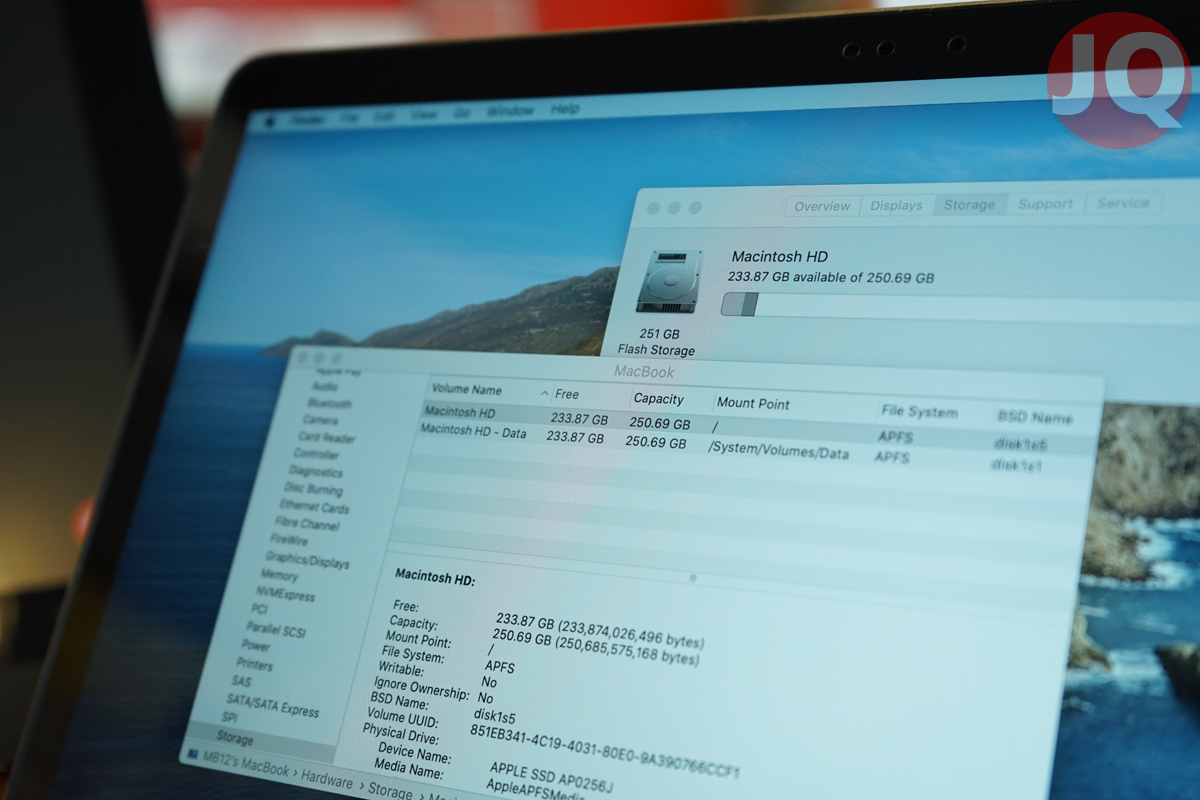Select Ethernet Cards in the sidebar
Image resolution: width=1200 pixels, height=800 pixels.
[314, 506]
